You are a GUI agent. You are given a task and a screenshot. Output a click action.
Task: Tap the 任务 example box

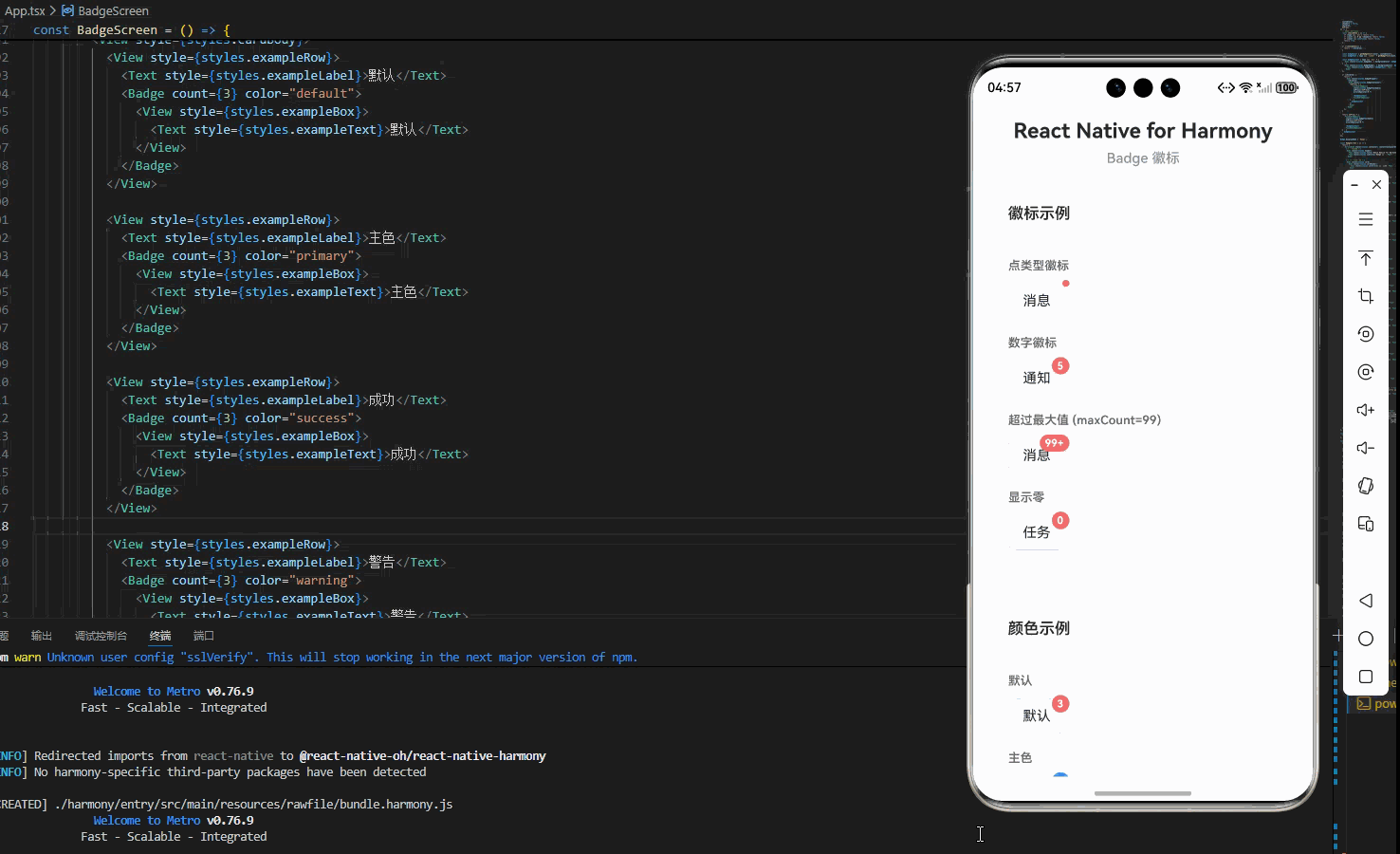tap(1036, 532)
